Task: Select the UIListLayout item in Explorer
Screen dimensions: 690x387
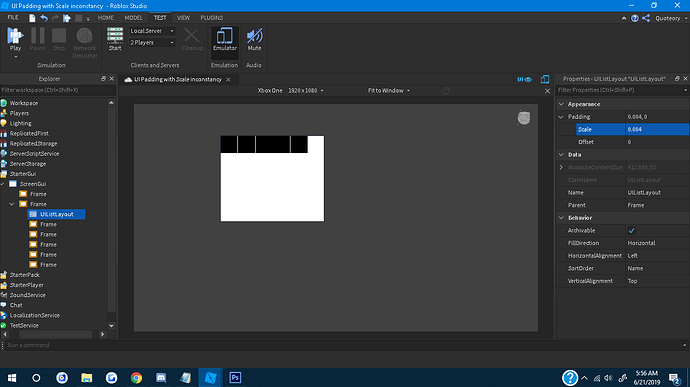Action: [56, 214]
